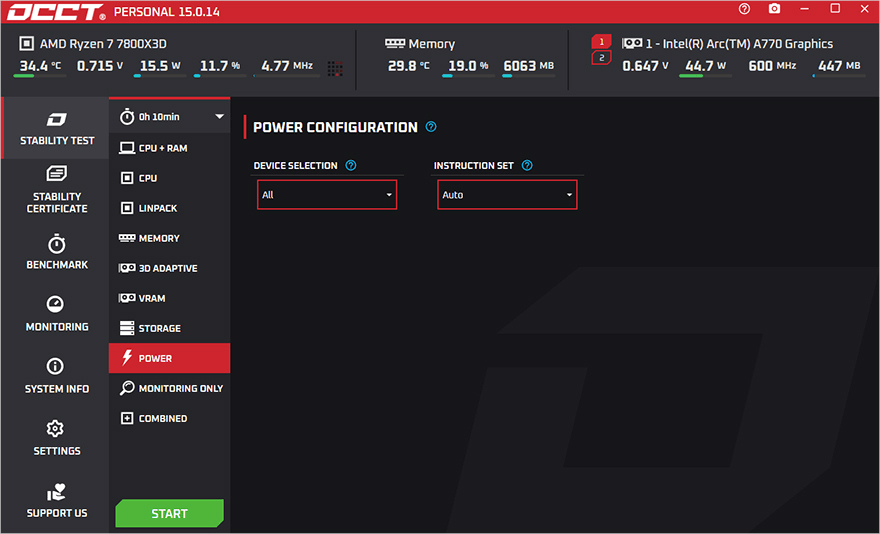Click the Memory RAM stick icon
Image resolution: width=880 pixels, height=534 pixels.
pyautogui.click(x=395, y=43)
